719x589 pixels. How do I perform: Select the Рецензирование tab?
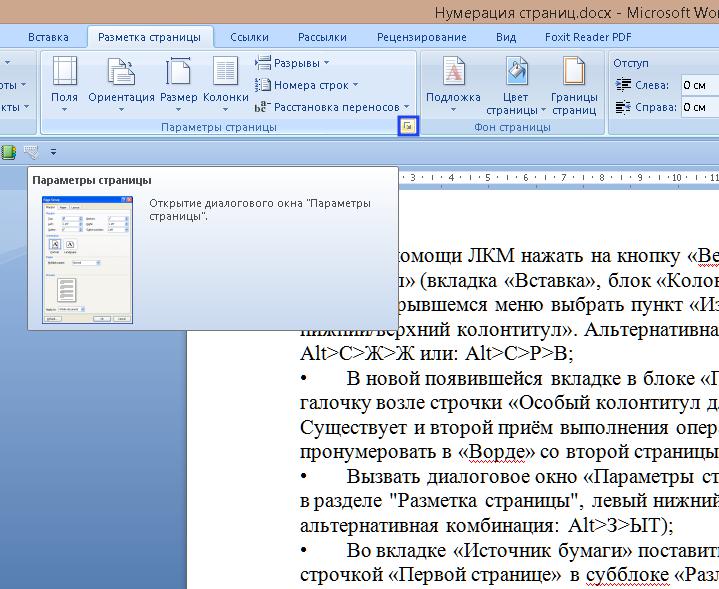421,37
